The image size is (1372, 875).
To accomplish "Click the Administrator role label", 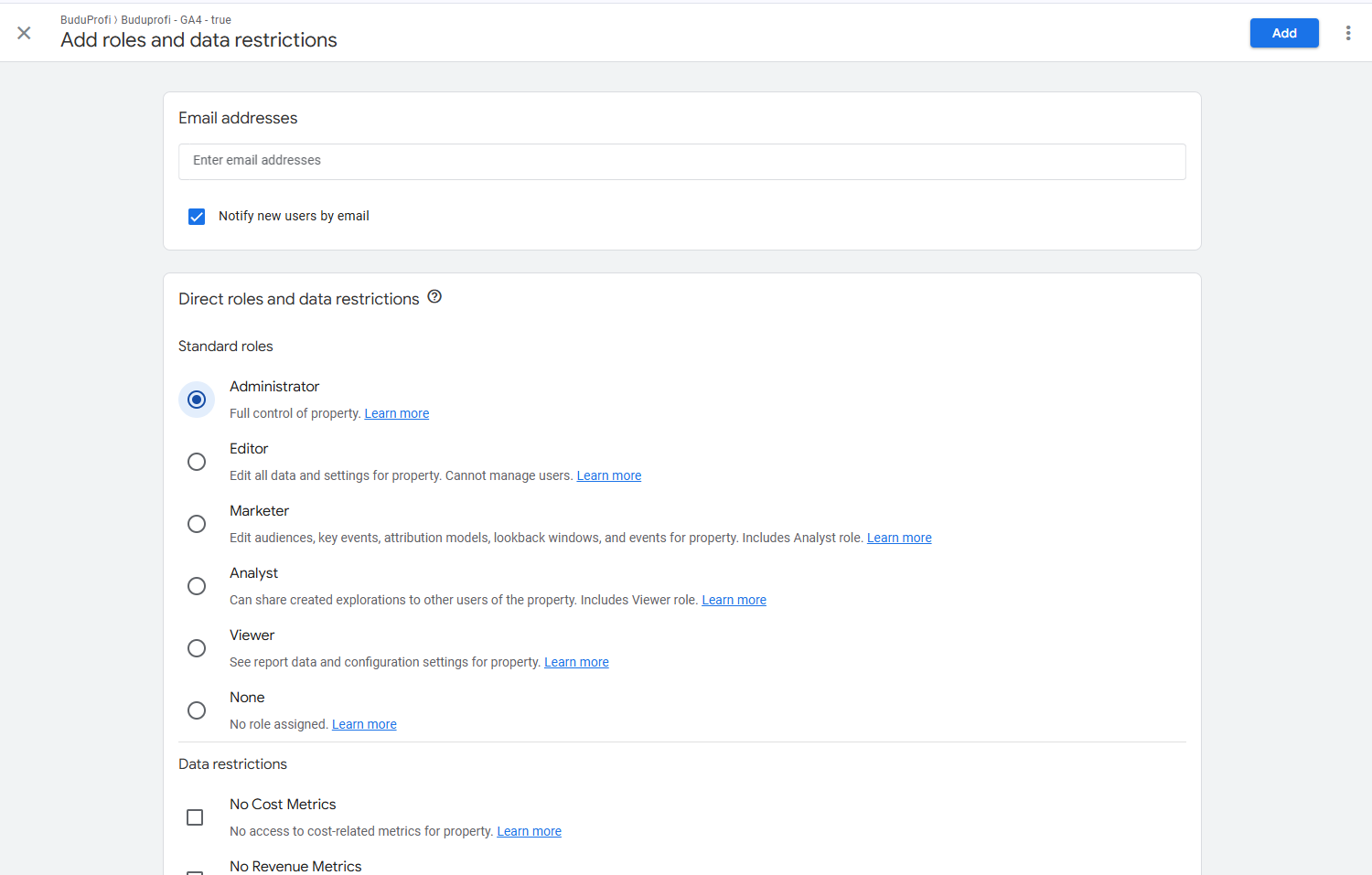I will pyautogui.click(x=274, y=387).
